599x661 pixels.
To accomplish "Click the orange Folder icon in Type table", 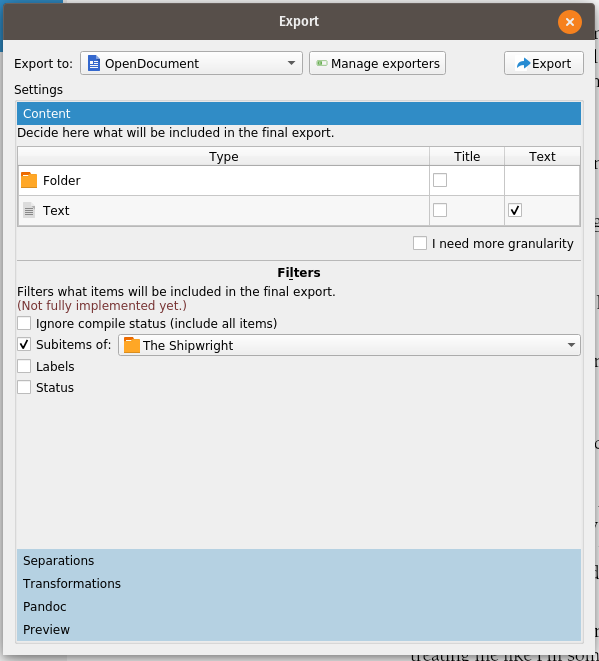I will (x=29, y=180).
